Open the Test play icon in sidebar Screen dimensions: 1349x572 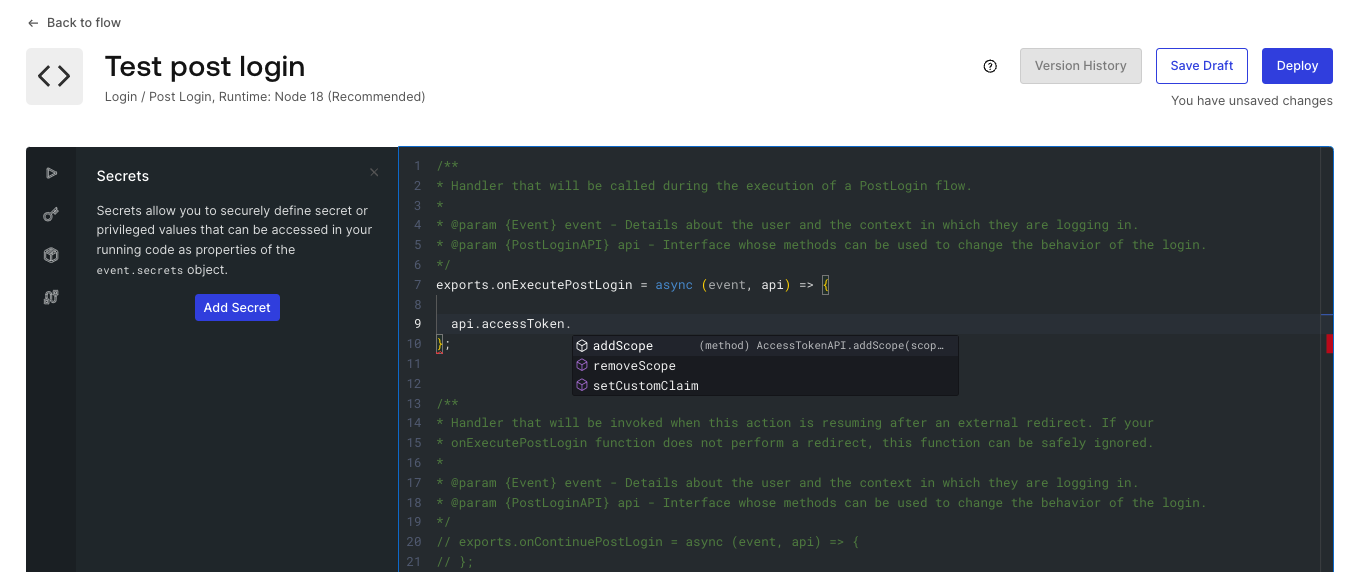[51, 173]
